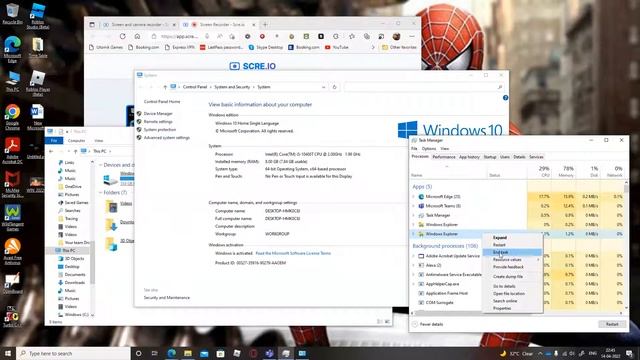Open the Services tab in Task Manager
Screen dimensions: 640x360
pos(536,157)
